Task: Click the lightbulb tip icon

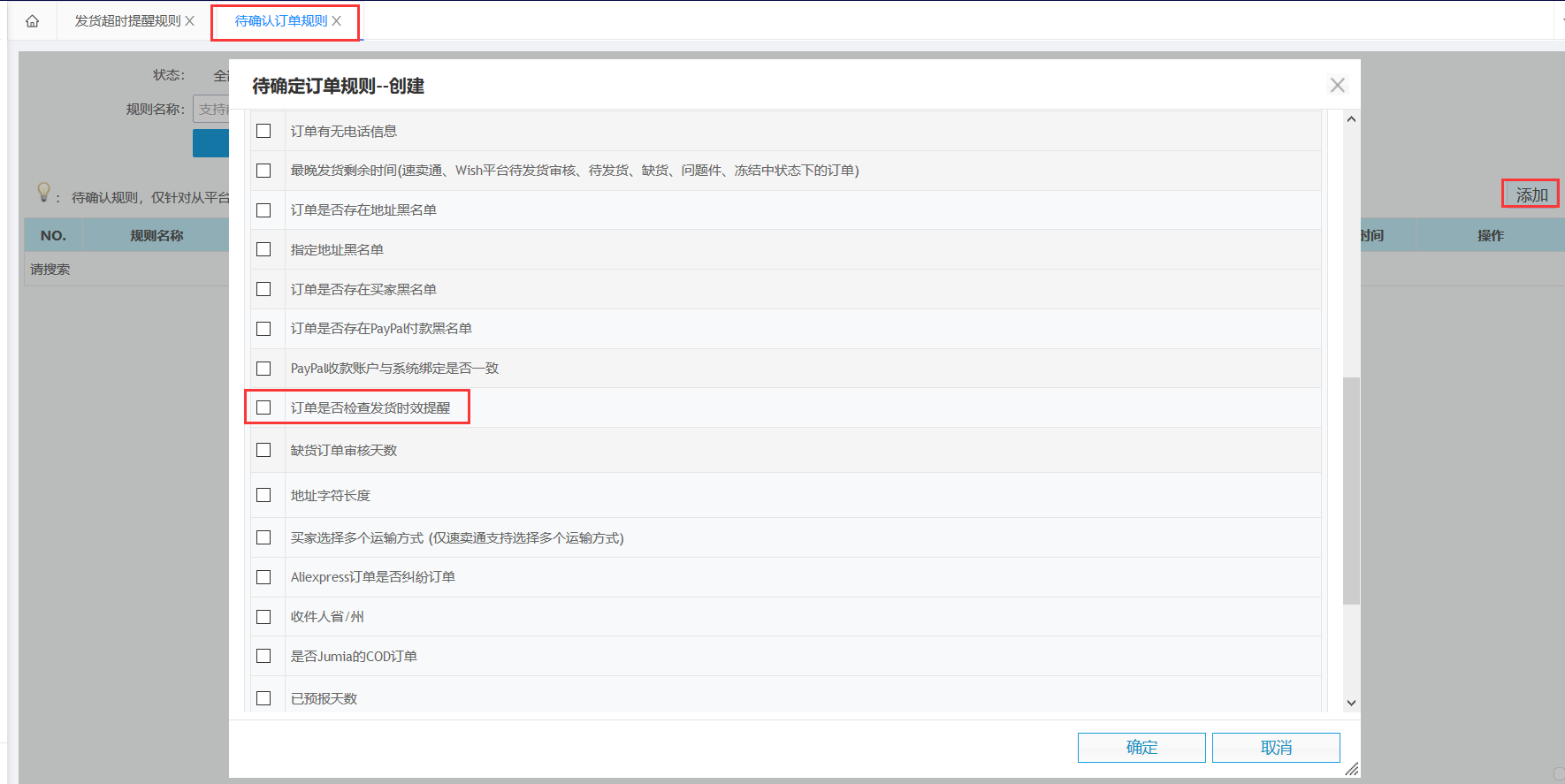Action: click(43, 192)
